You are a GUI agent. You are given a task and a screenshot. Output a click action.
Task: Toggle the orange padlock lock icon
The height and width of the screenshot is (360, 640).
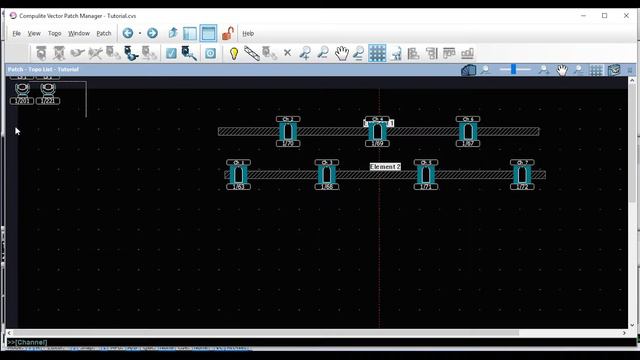[228, 33]
